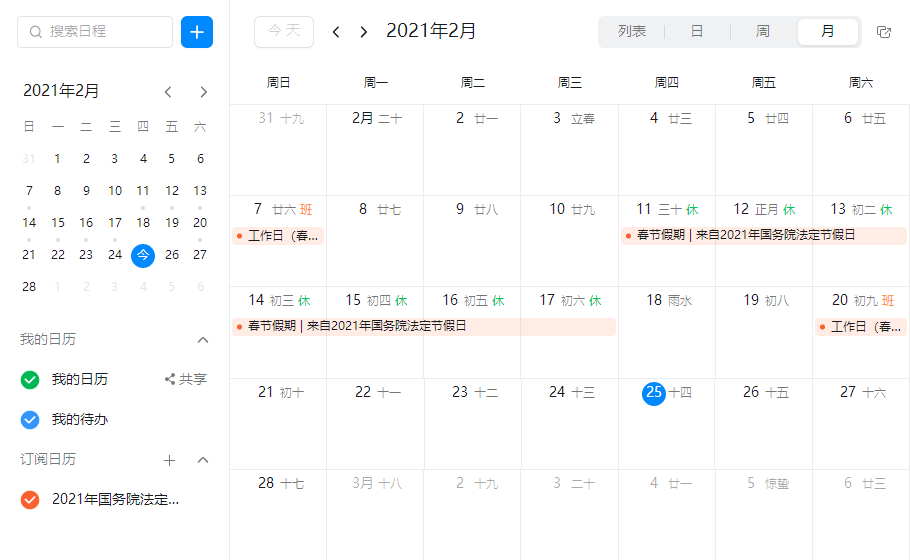Click next month arrow in mini calendar
The image size is (910, 560).
(204, 92)
